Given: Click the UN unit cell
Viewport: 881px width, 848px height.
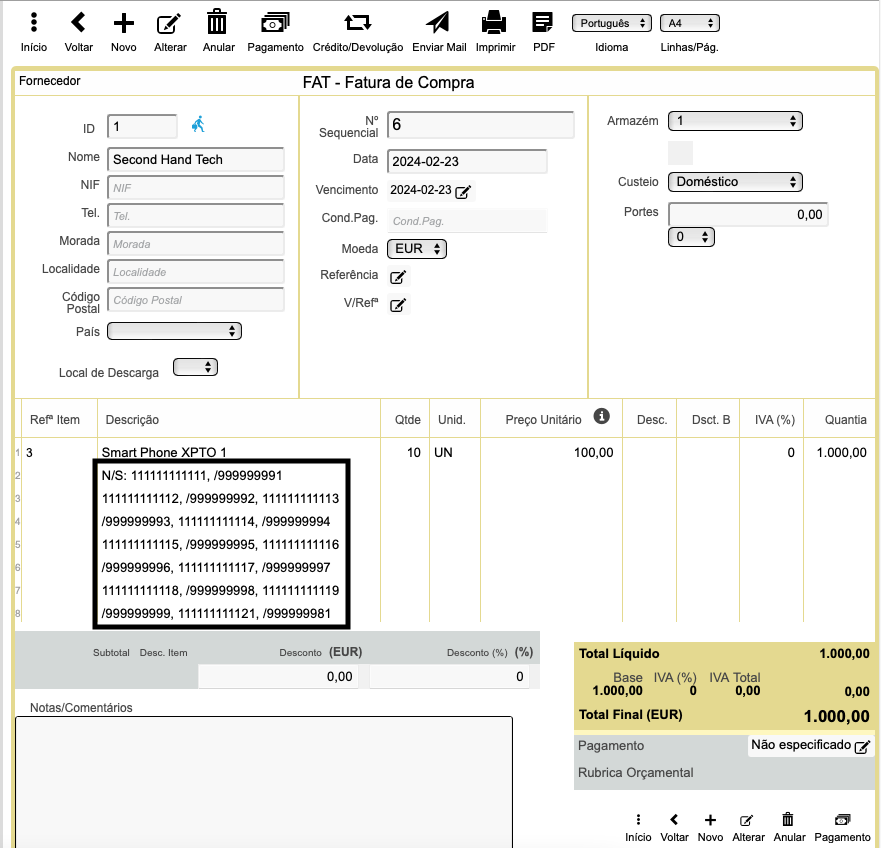Looking at the screenshot, I should tap(443, 452).
